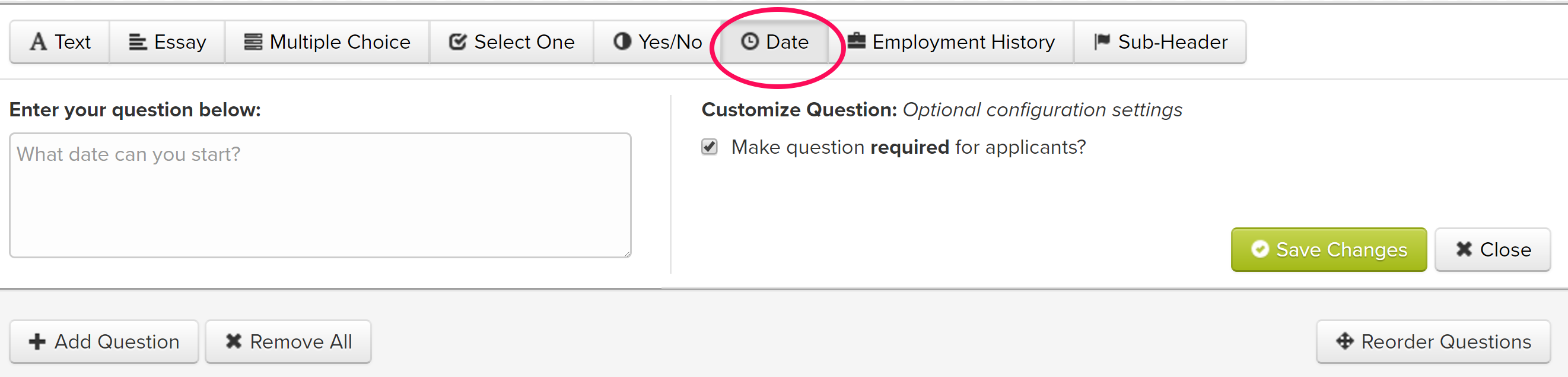Close the question editor panel
The width and height of the screenshot is (1568, 377).
[x=1492, y=249]
